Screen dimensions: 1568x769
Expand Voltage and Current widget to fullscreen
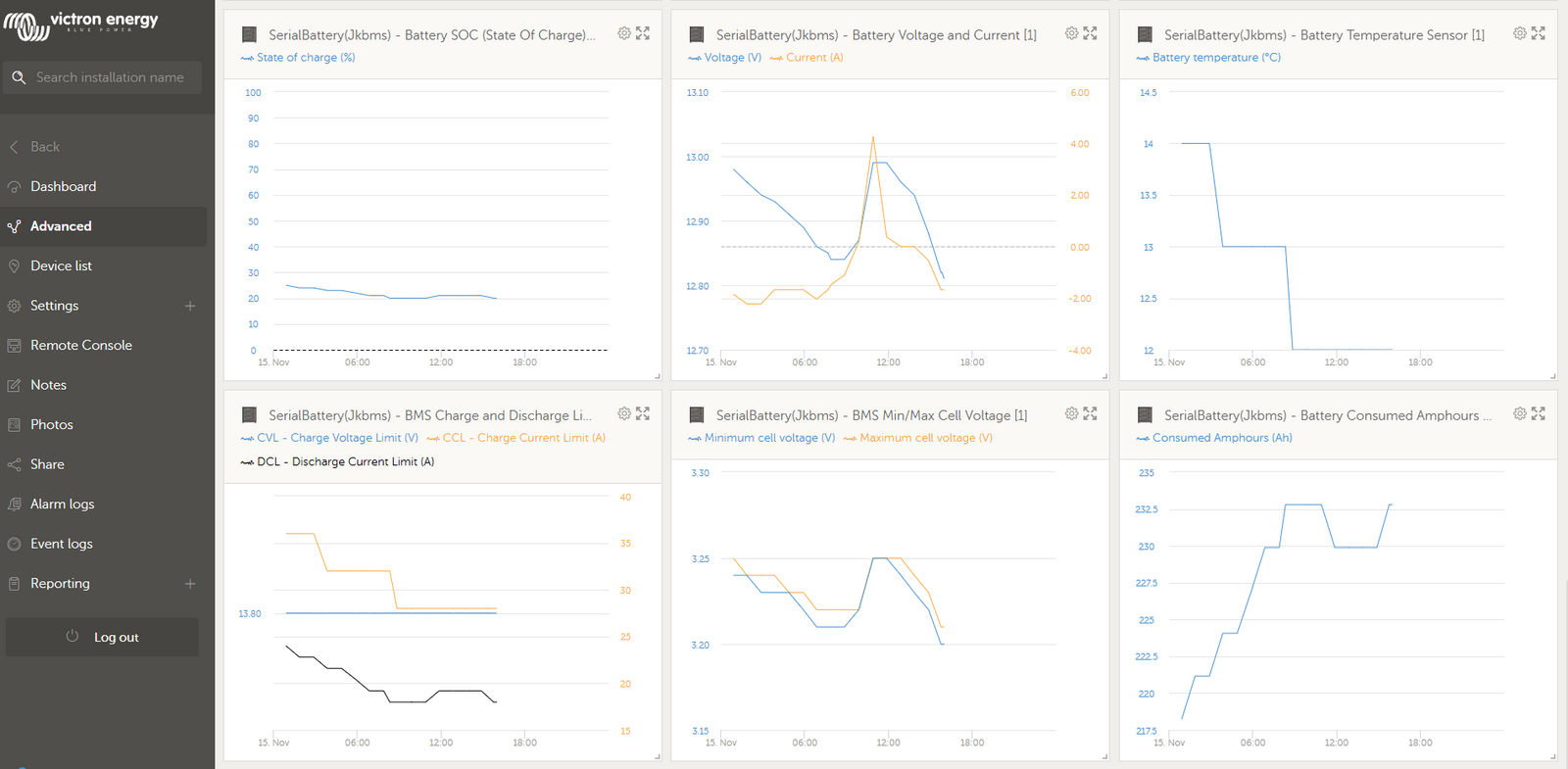pos(1090,33)
